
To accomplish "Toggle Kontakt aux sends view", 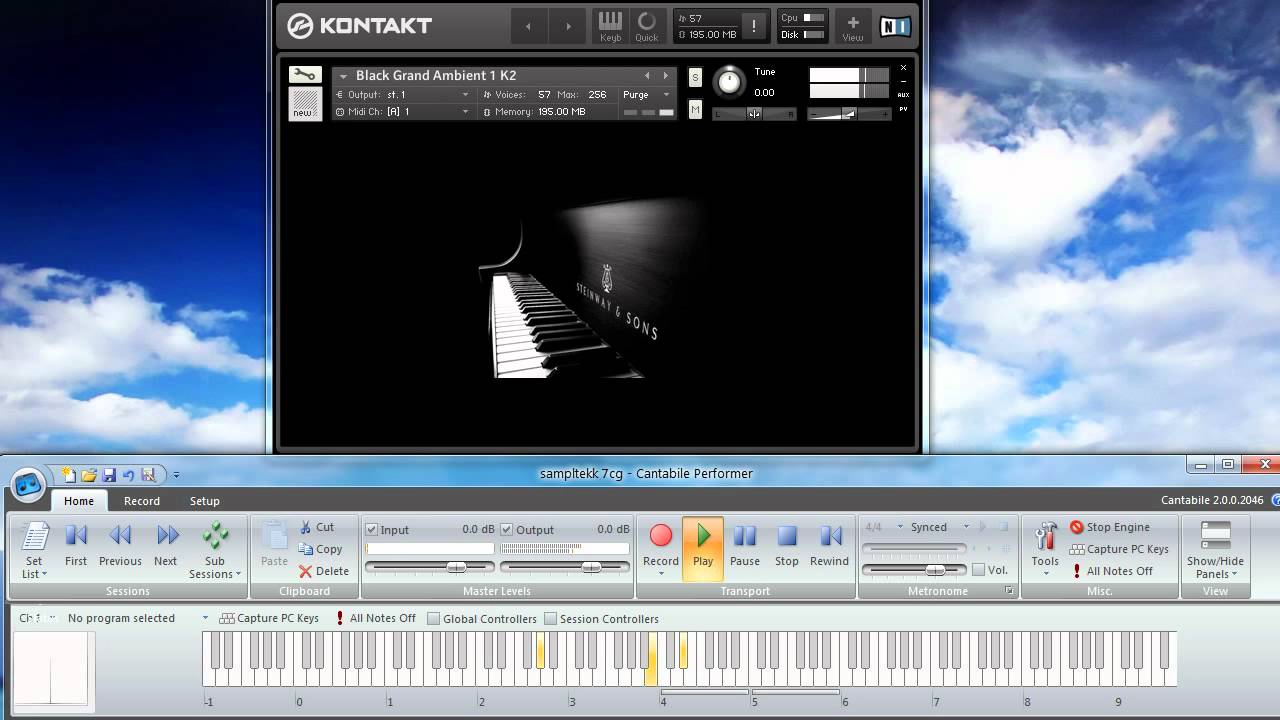I will coord(903,95).
